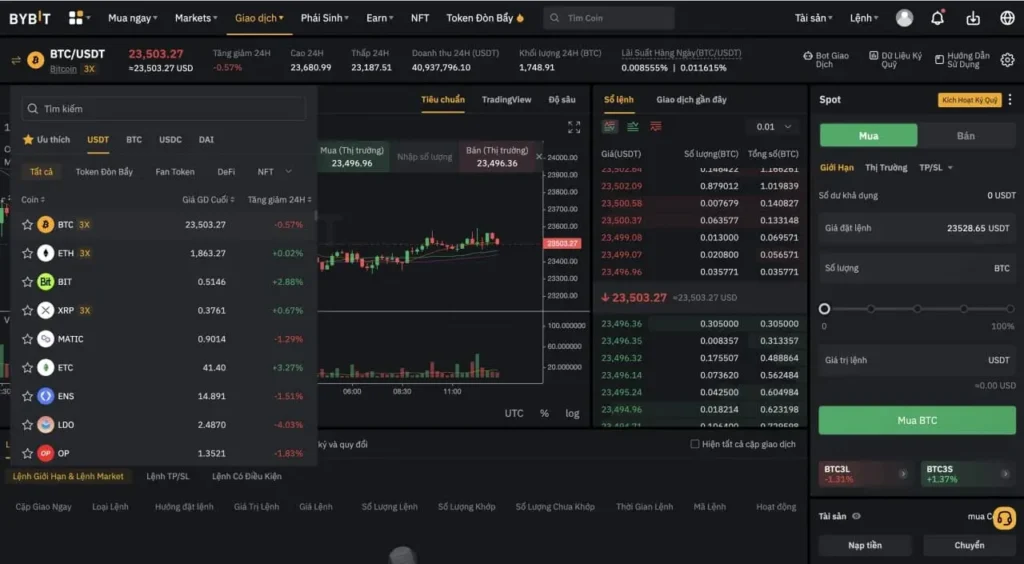Click the pair switch arrows icon
The height and width of the screenshot is (564, 1024).
16,61
